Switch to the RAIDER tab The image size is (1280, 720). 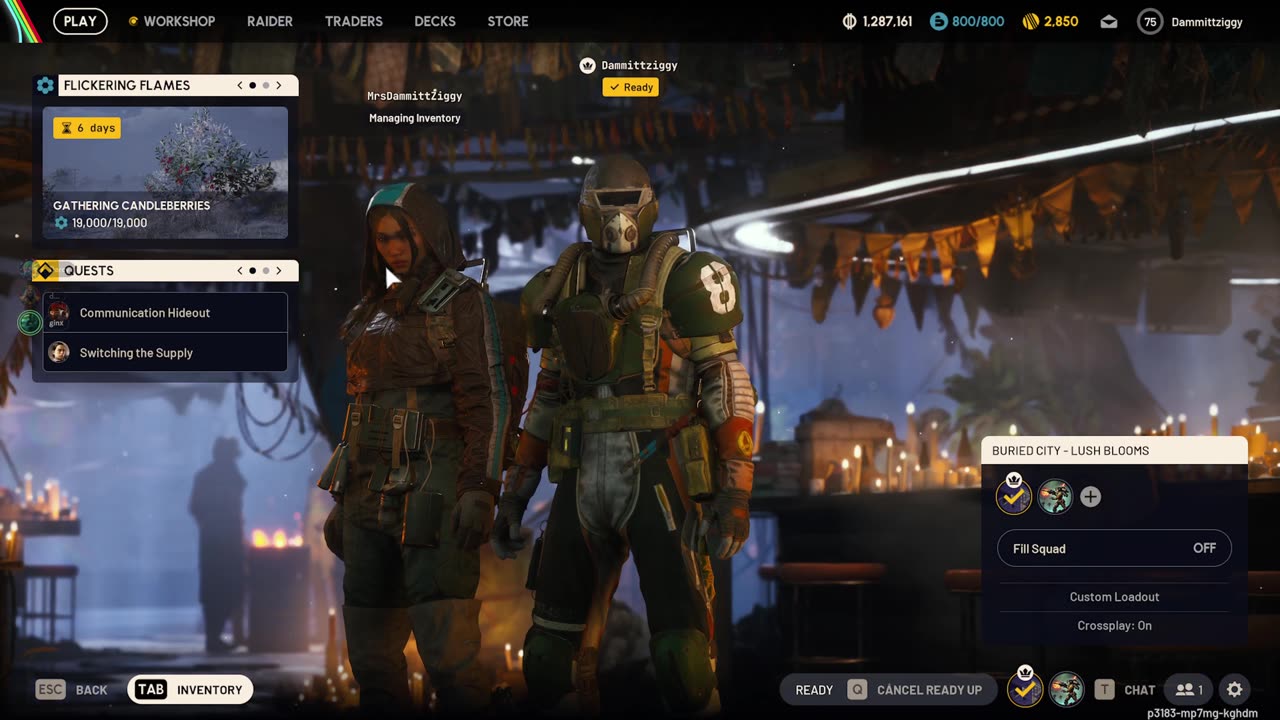[270, 21]
